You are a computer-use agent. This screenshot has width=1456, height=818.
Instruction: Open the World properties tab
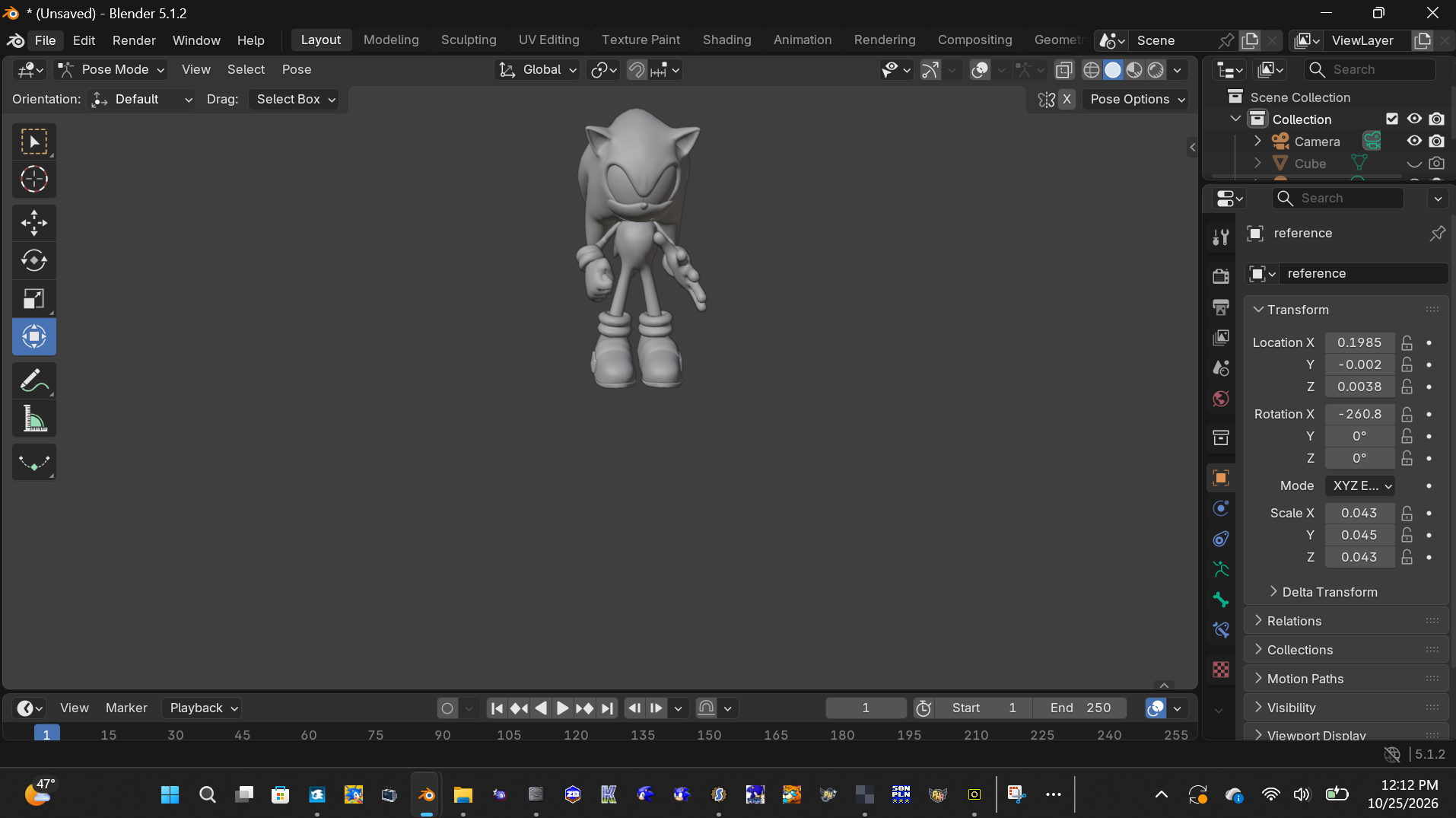pos(1221,399)
